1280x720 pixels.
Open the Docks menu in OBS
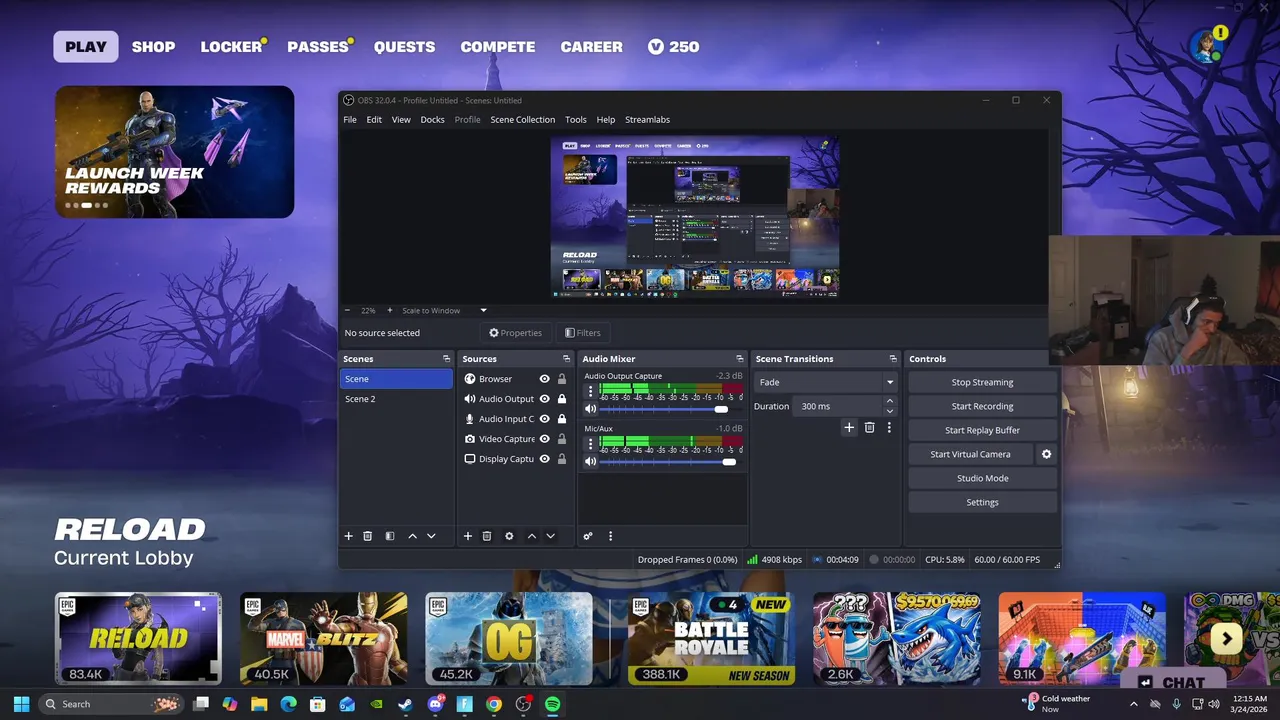(x=432, y=119)
